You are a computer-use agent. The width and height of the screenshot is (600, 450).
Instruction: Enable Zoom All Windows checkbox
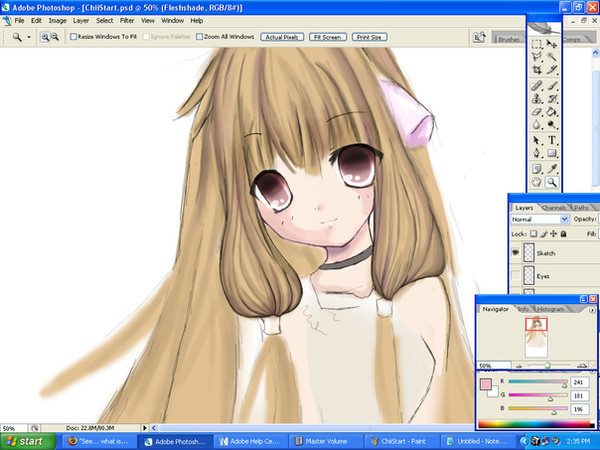[x=200, y=36]
